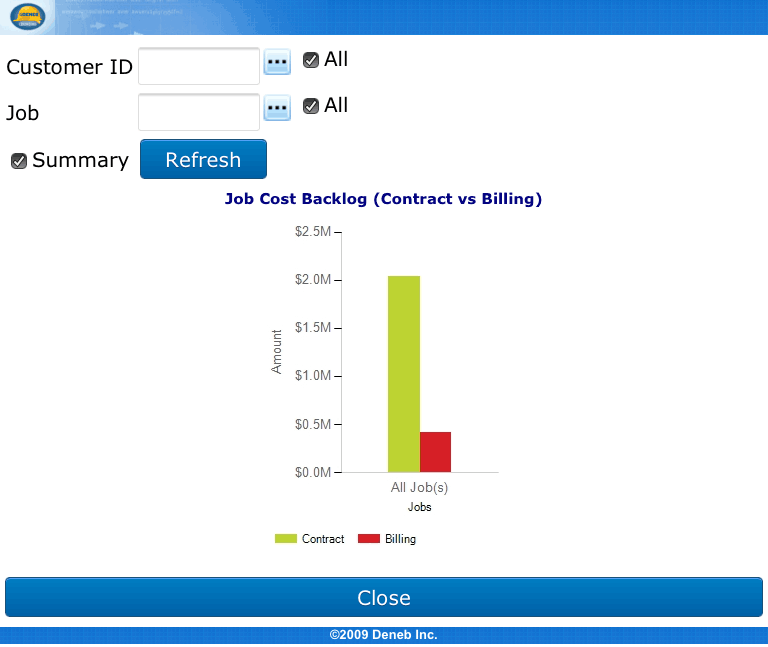Image resolution: width=768 pixels, height=647 pixels.
Task: Click the $1.5M axis label
Action: tap(313, 328)
